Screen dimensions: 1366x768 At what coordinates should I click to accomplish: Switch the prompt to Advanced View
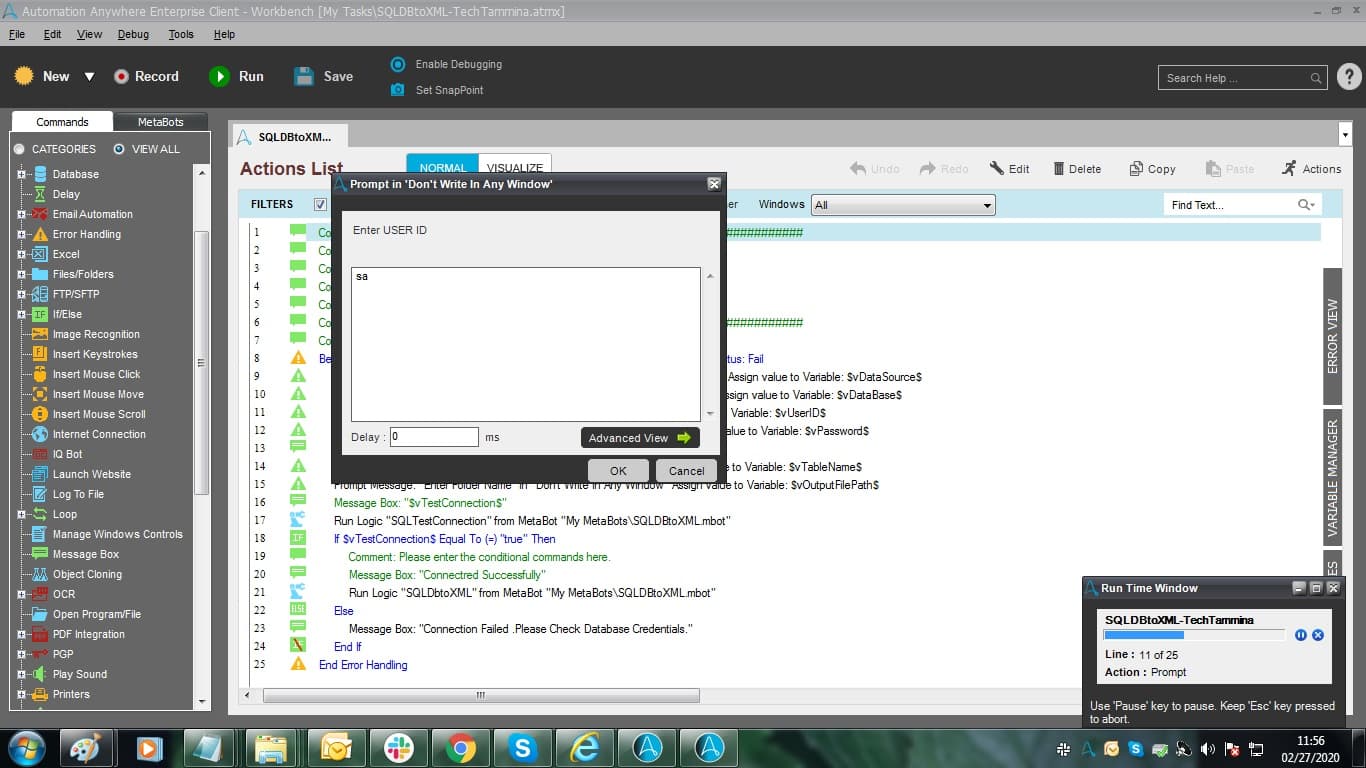640,438
